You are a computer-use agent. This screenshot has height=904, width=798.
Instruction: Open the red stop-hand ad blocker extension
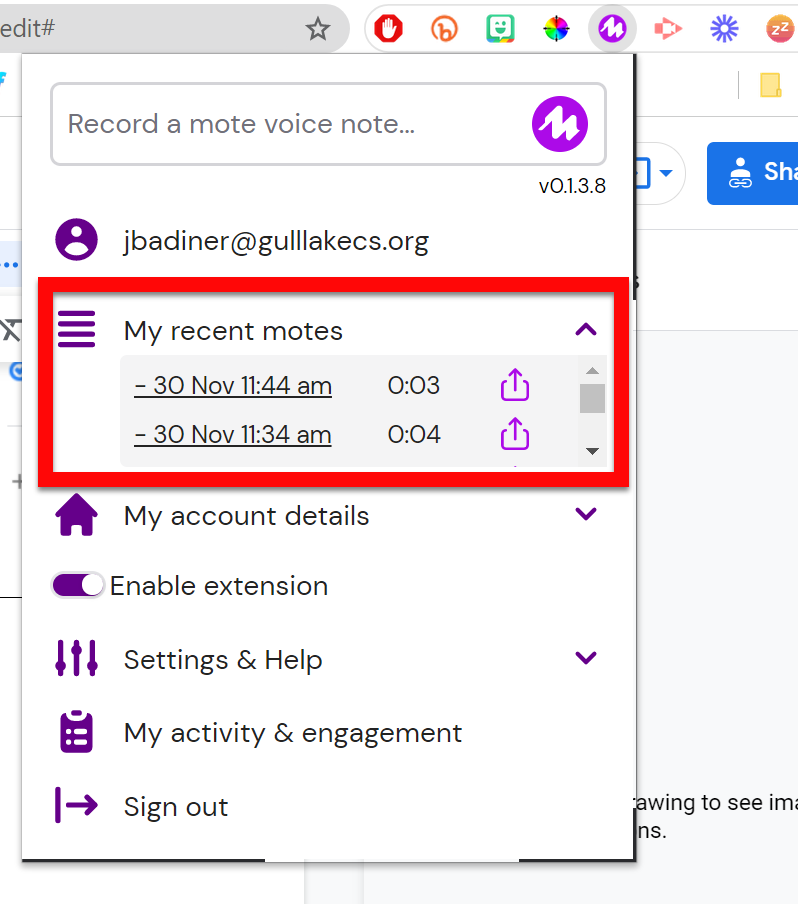point(389,28)
